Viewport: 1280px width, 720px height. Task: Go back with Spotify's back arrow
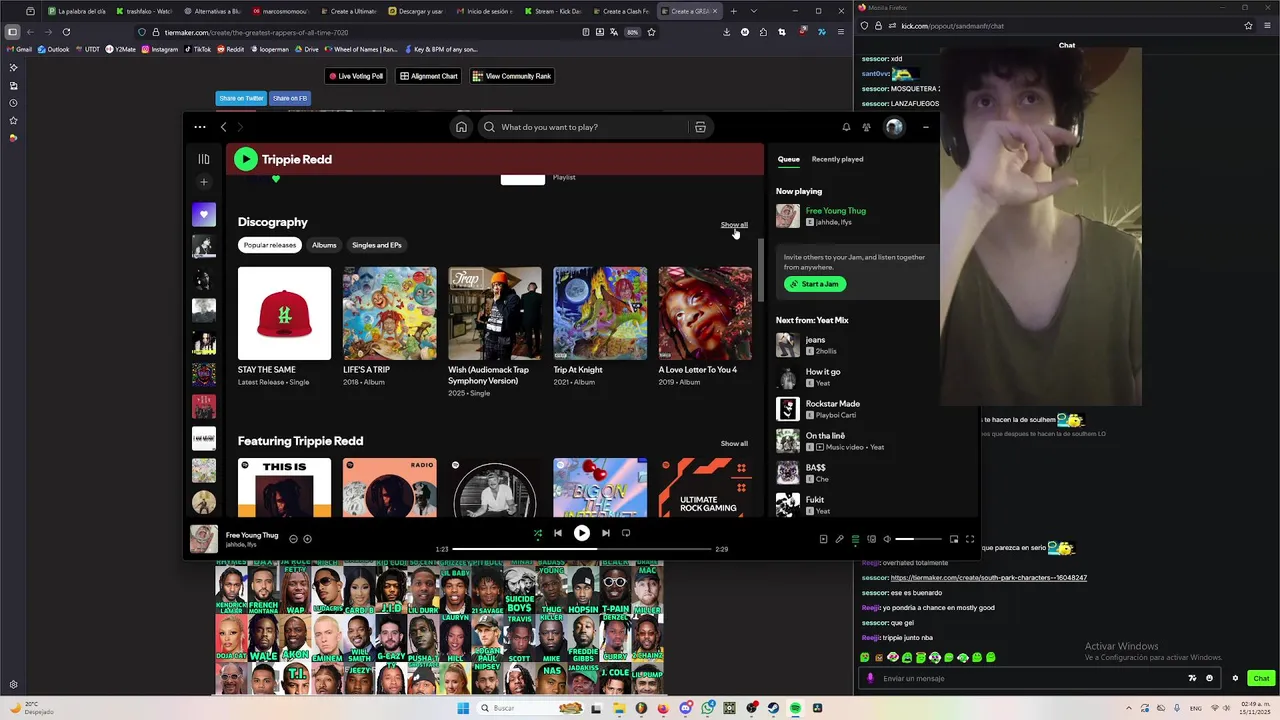[223, 127]
